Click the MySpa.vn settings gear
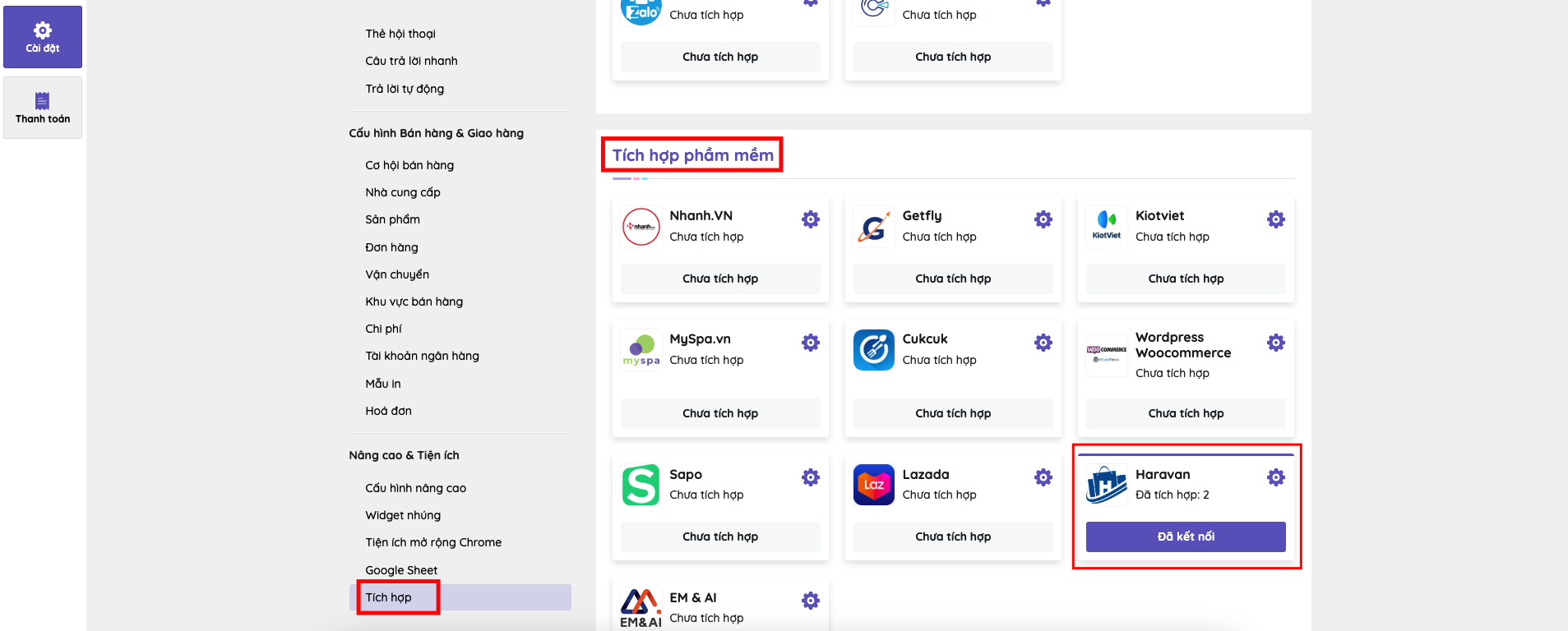The height and width of the screenshot is (631, 1568). pos(810,343)
